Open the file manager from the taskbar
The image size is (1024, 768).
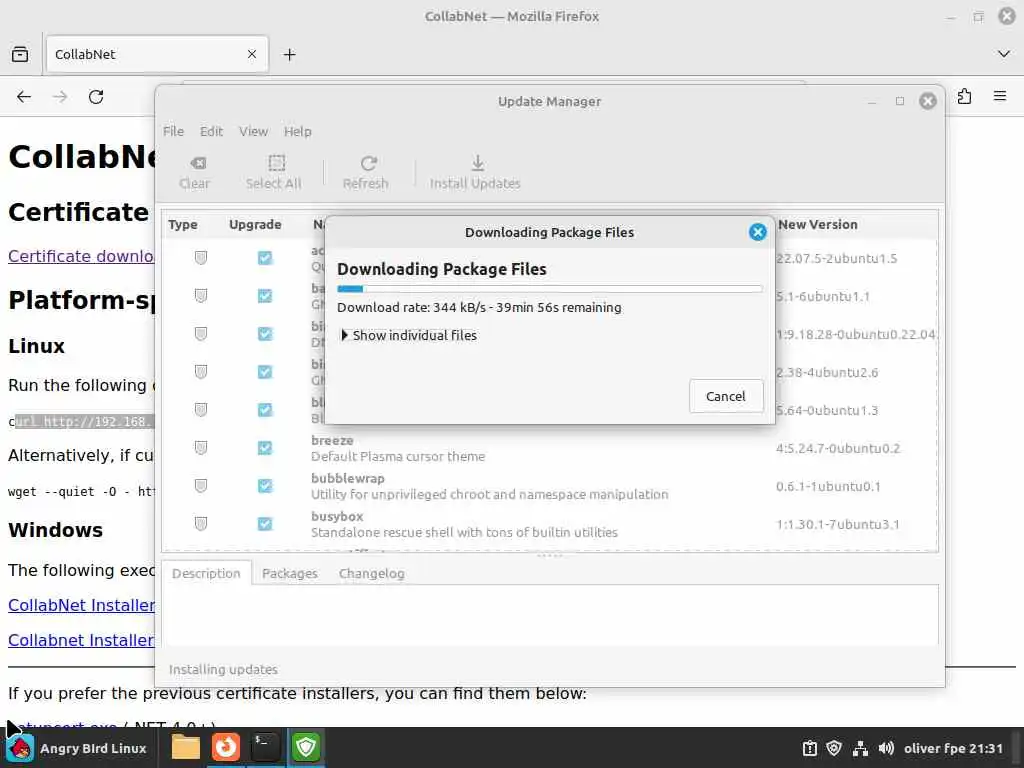(x=185, y=747)
